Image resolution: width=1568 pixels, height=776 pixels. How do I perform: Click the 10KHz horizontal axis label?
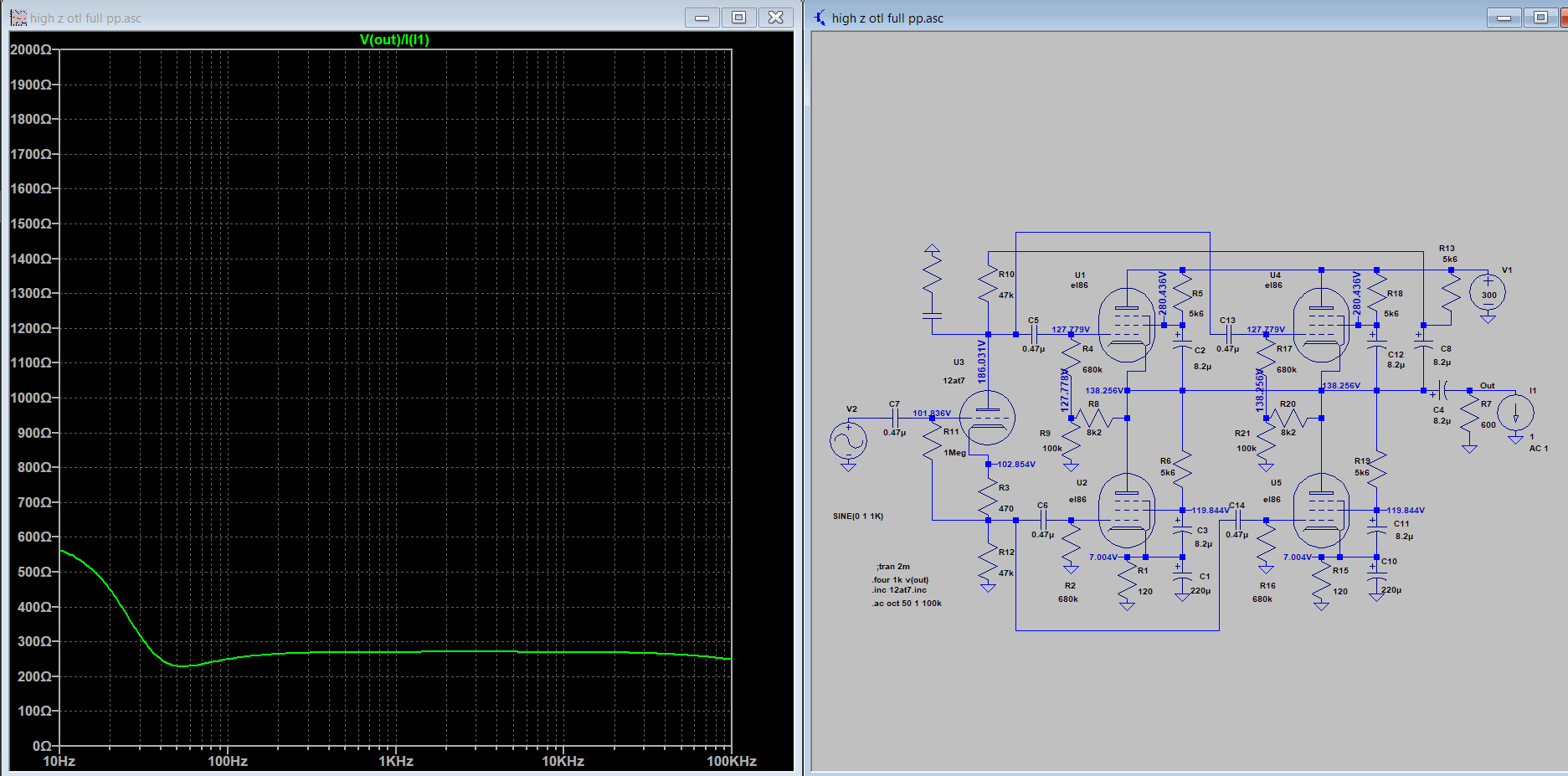[x=563, y=761]
